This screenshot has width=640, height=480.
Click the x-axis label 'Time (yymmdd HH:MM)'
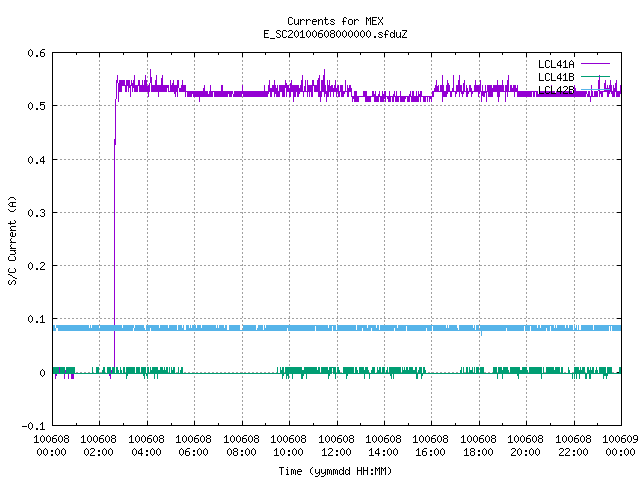335,471
